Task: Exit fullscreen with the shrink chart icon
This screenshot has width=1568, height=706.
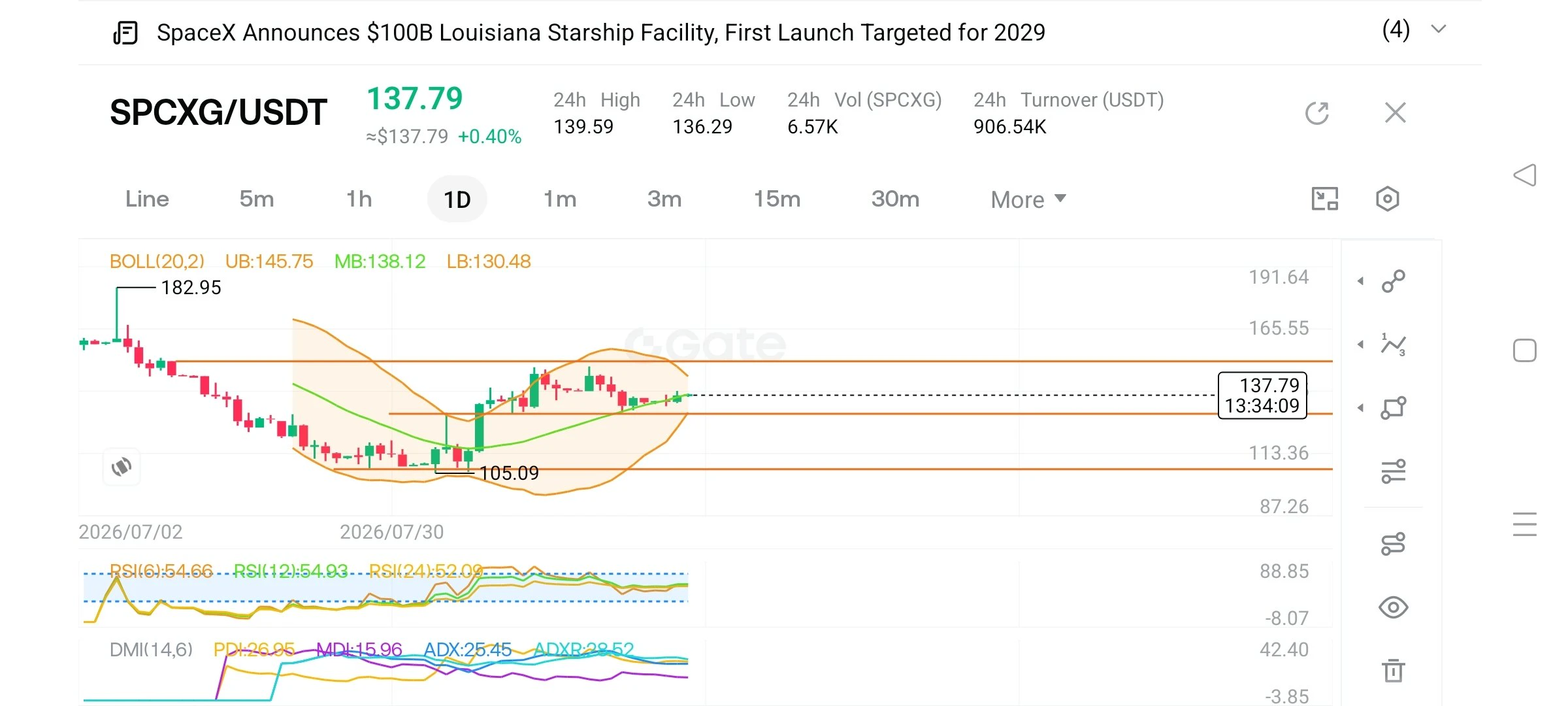Action: [x=1325, y=199]
